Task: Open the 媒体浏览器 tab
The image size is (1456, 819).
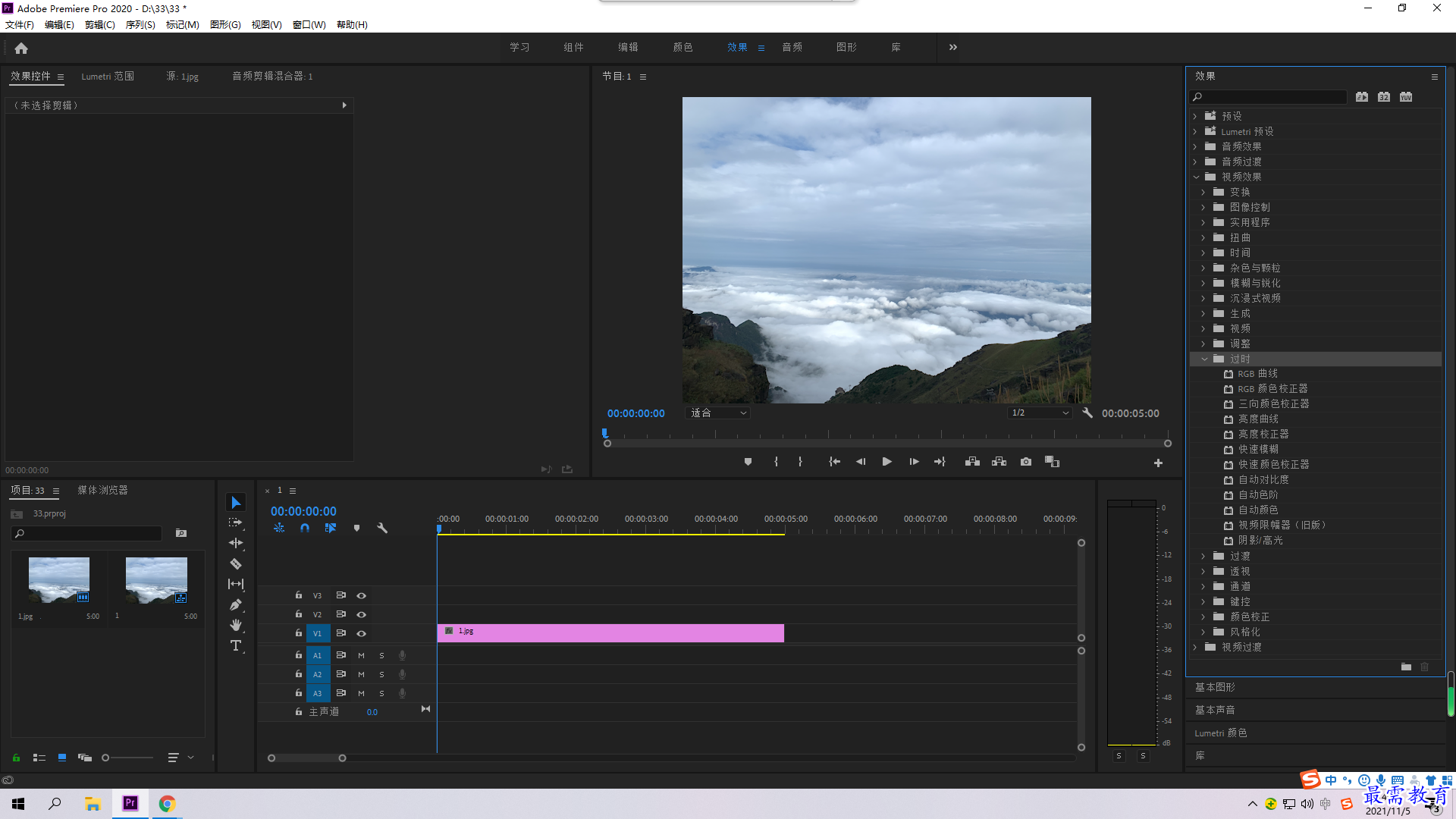Action: 102,491
